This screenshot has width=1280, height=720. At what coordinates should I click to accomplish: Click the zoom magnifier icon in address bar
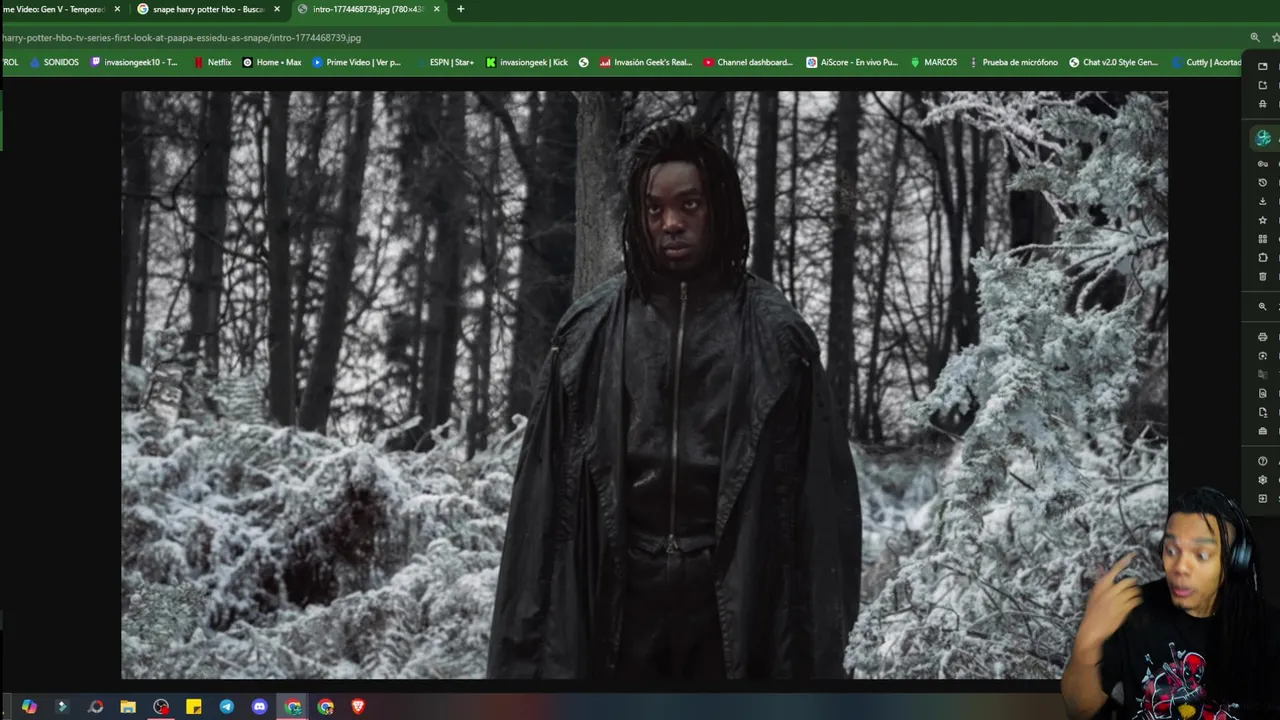(x=1255, y=37)
